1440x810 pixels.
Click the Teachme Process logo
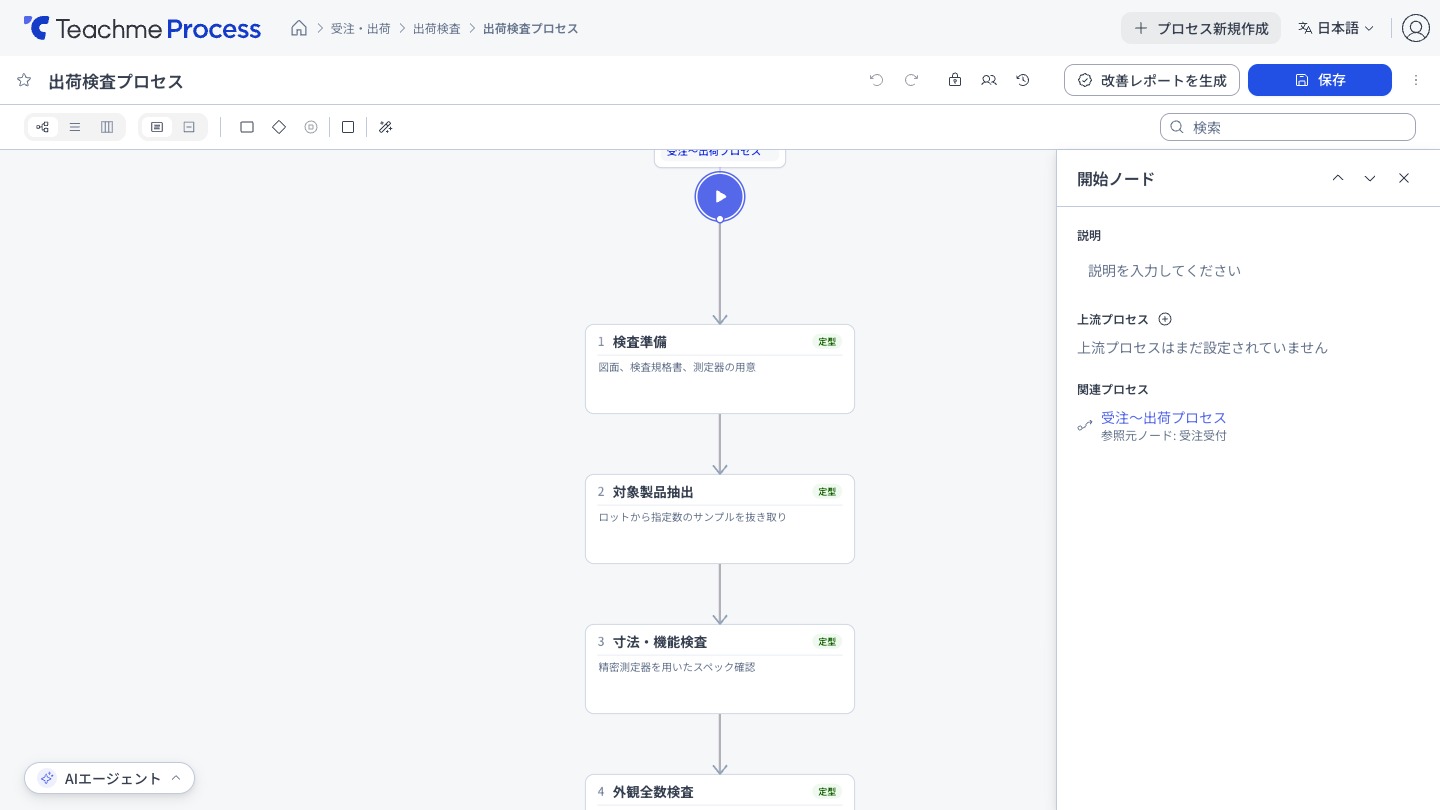[142, 28]
